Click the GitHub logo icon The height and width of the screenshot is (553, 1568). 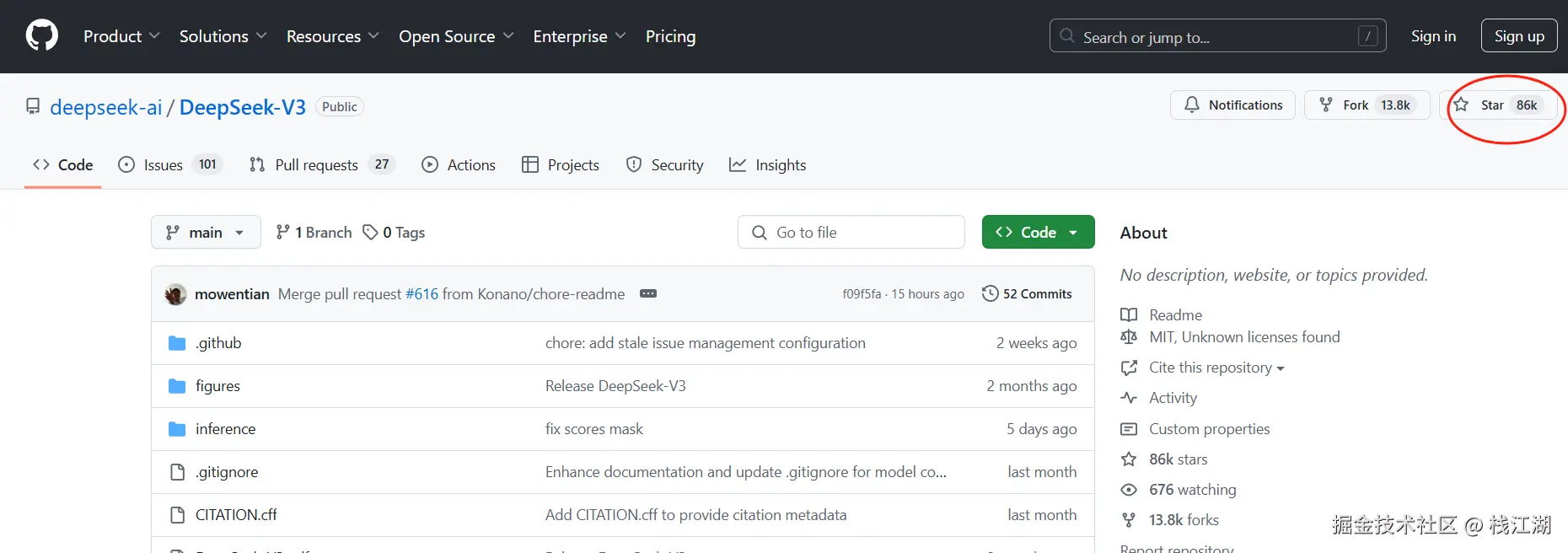(x=42, y=36)
